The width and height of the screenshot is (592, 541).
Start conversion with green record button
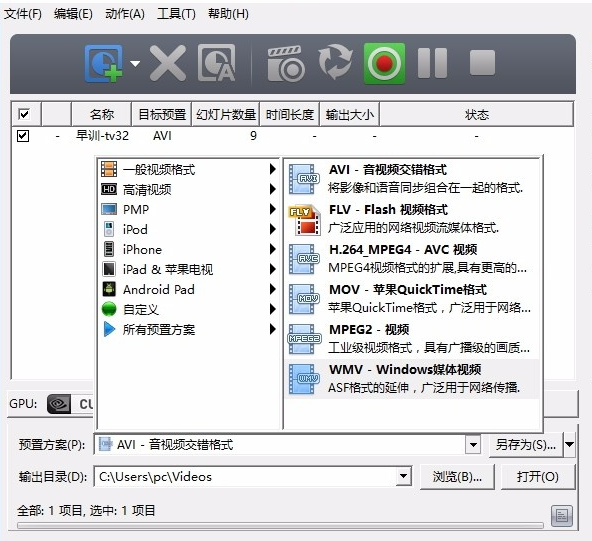point(384,63)
